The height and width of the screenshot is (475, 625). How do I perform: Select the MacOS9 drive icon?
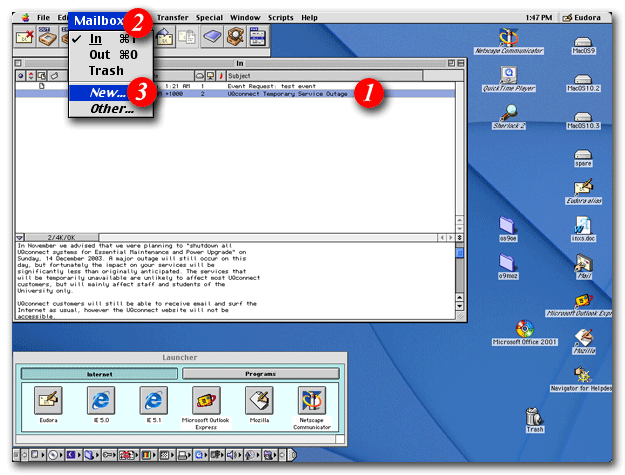click(582, 45)
